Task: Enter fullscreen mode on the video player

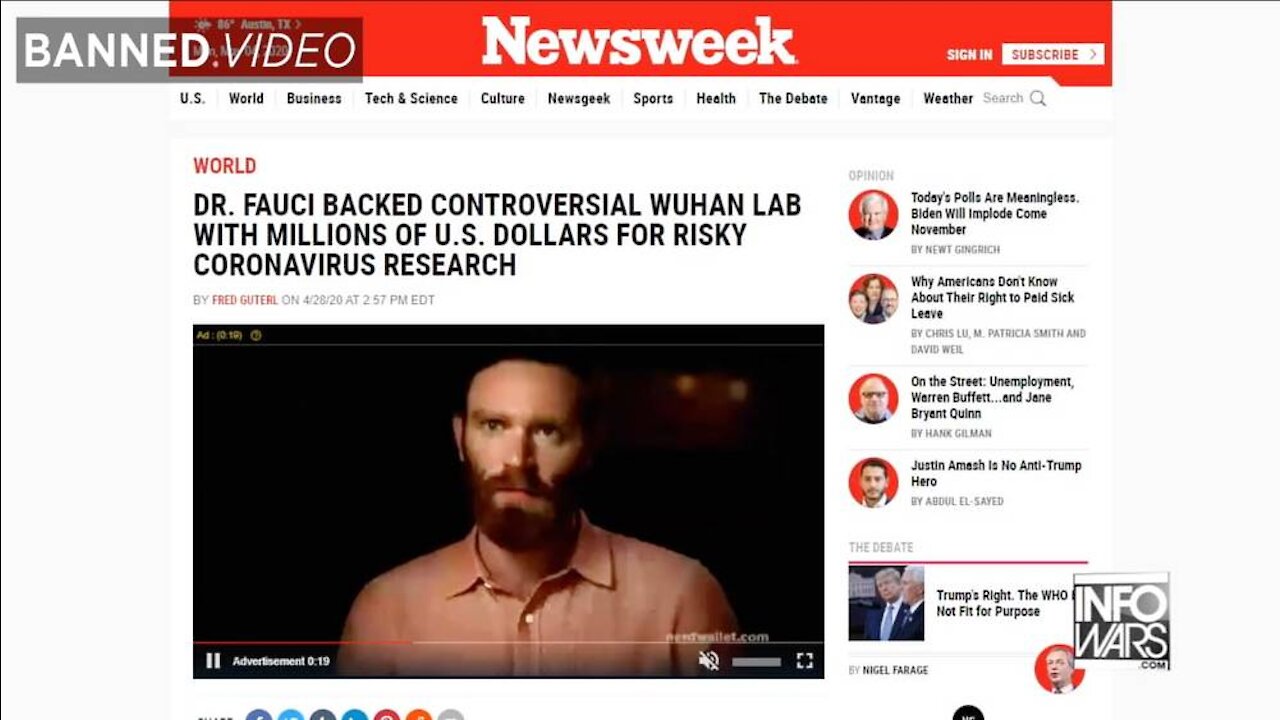Action: coord(804,660)
